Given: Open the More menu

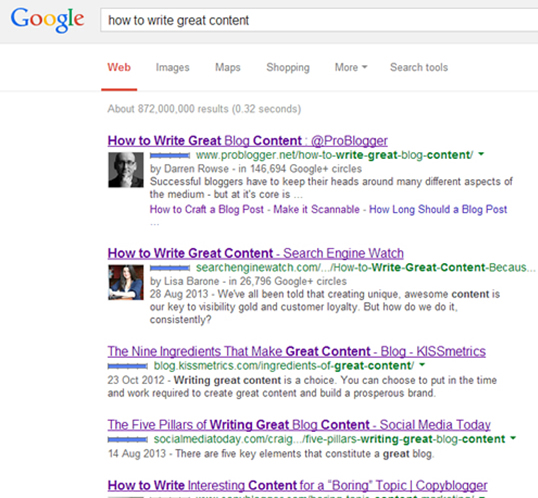Looking at the screenshot, I should tap(351, 67).
